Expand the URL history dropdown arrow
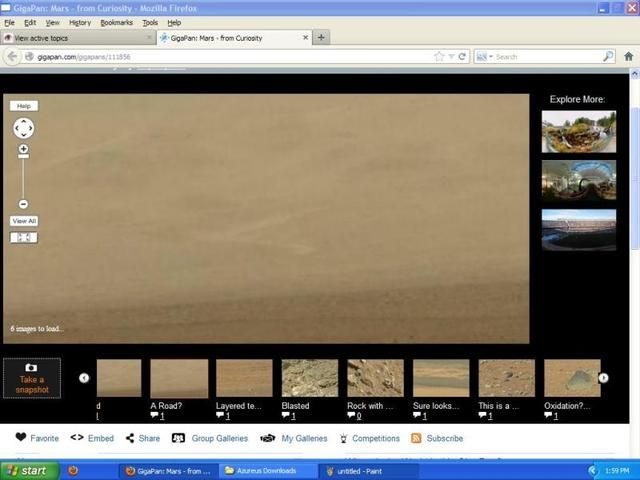This screenshot has height=480, width=640. [x=451, y=57]
